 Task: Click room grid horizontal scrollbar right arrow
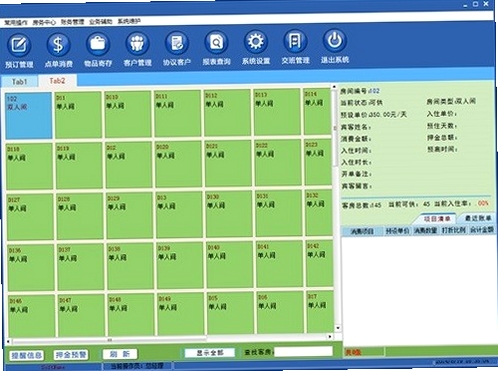[x=330, y=337]
